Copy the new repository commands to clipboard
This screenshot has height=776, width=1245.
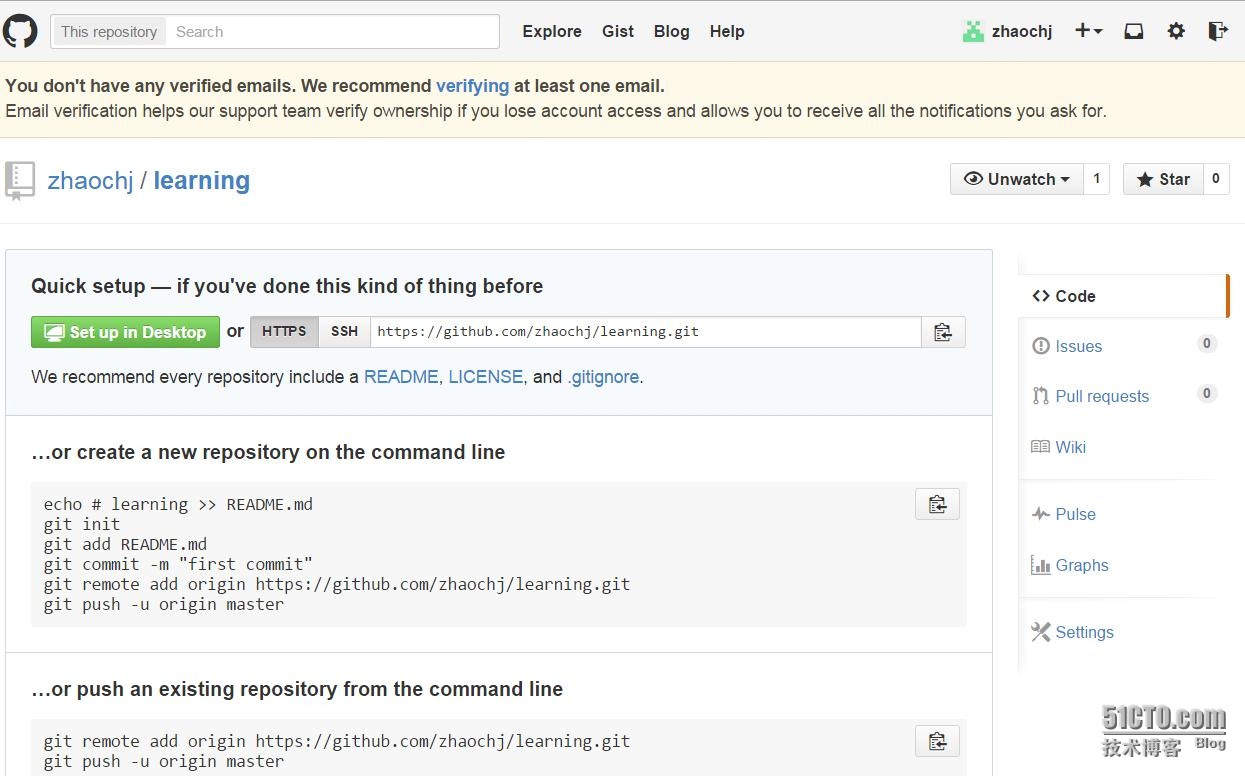[x=937, y=504]
